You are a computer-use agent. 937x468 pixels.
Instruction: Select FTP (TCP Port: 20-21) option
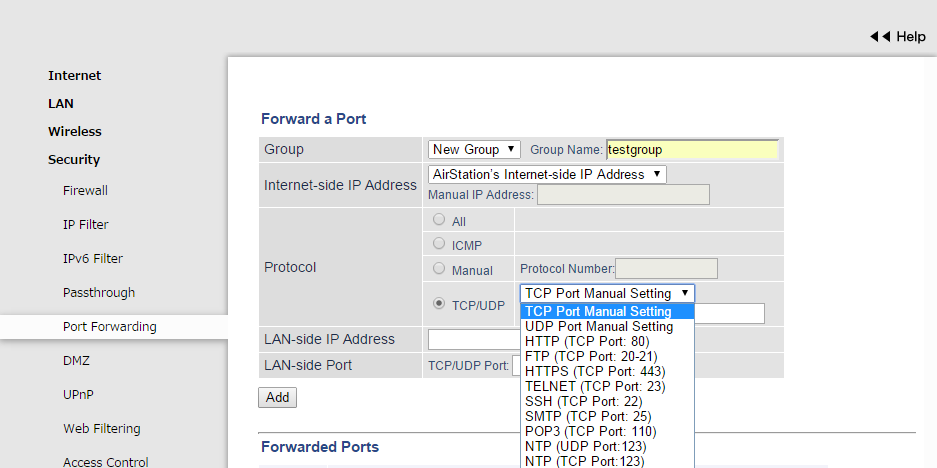pos(591,356)
